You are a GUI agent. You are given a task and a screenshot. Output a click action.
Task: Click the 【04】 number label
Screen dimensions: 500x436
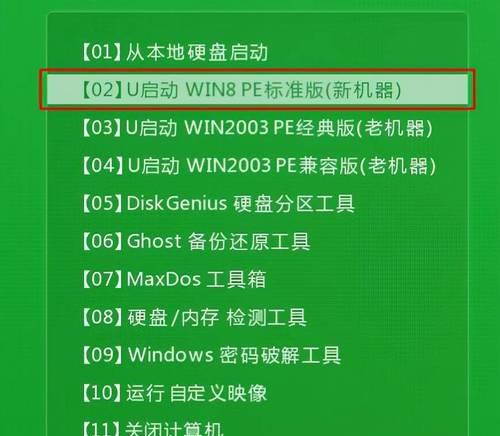[x=101, y=166]
